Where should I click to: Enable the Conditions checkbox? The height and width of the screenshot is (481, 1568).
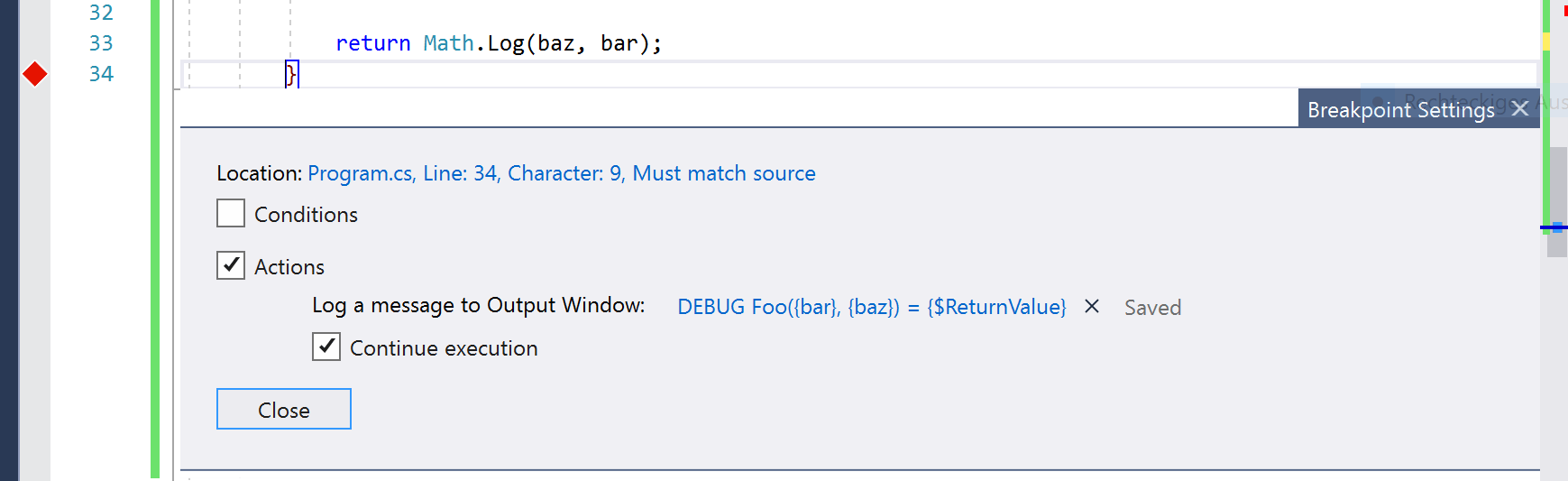(231, 214)
